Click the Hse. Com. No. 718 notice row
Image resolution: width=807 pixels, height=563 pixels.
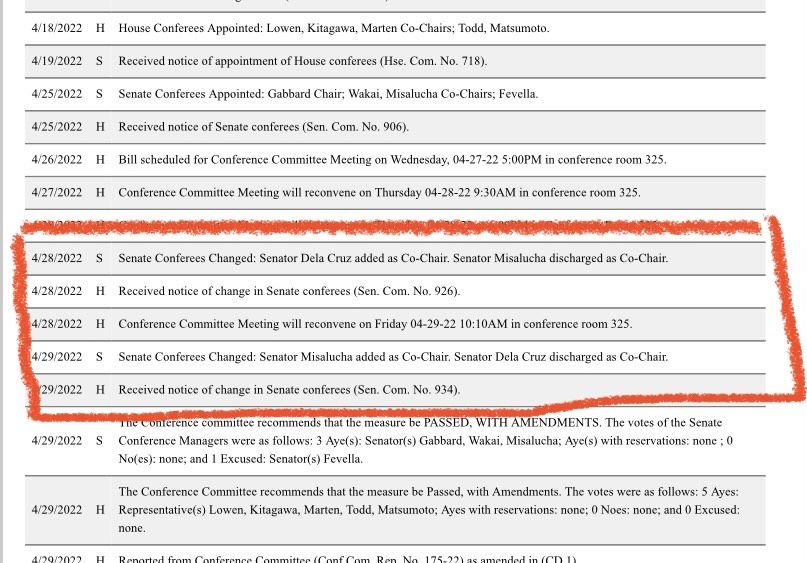point(302,61)
